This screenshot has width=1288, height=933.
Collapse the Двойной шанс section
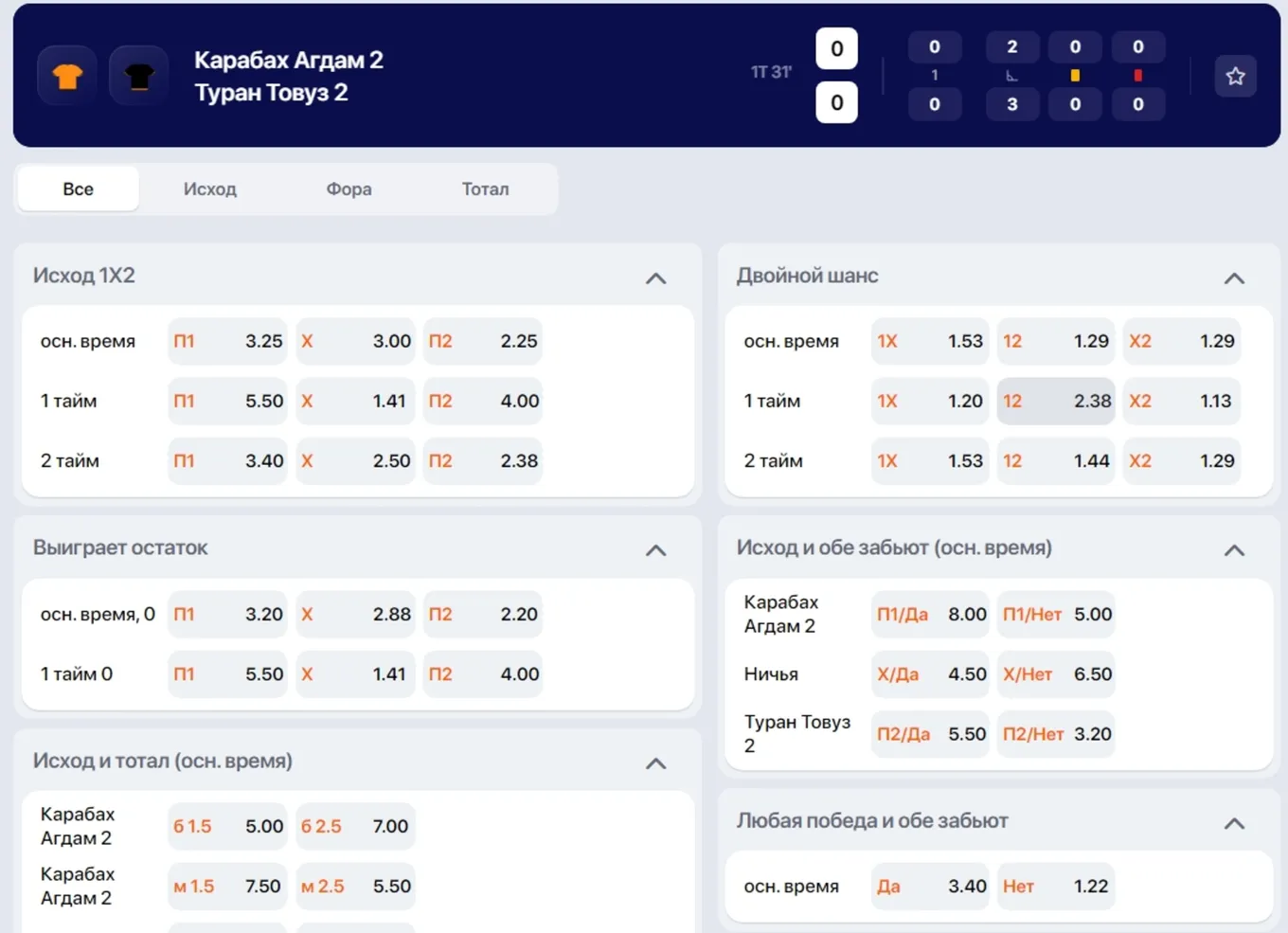(1234, 278)
